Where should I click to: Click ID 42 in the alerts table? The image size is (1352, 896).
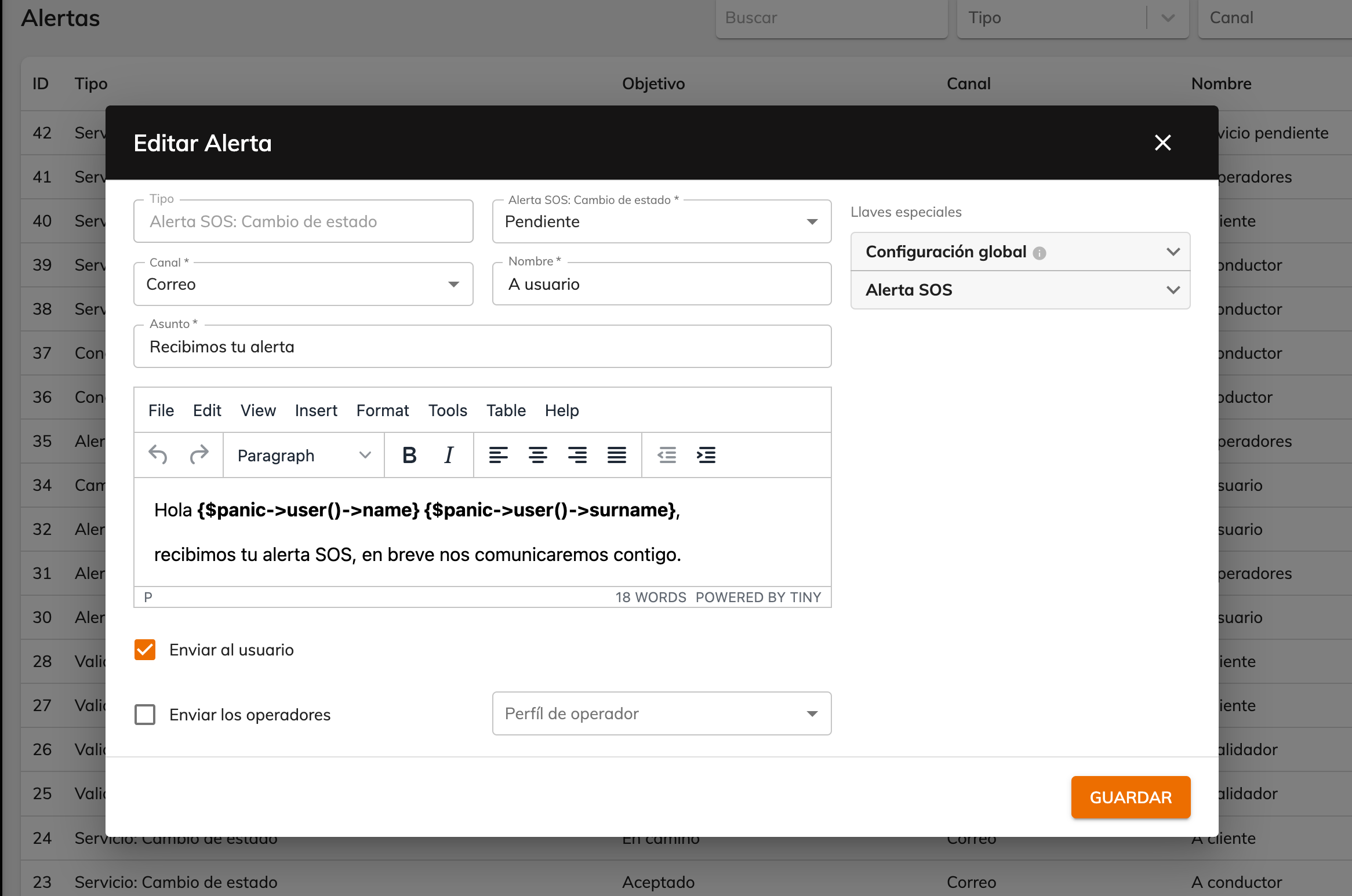point(42,133)
